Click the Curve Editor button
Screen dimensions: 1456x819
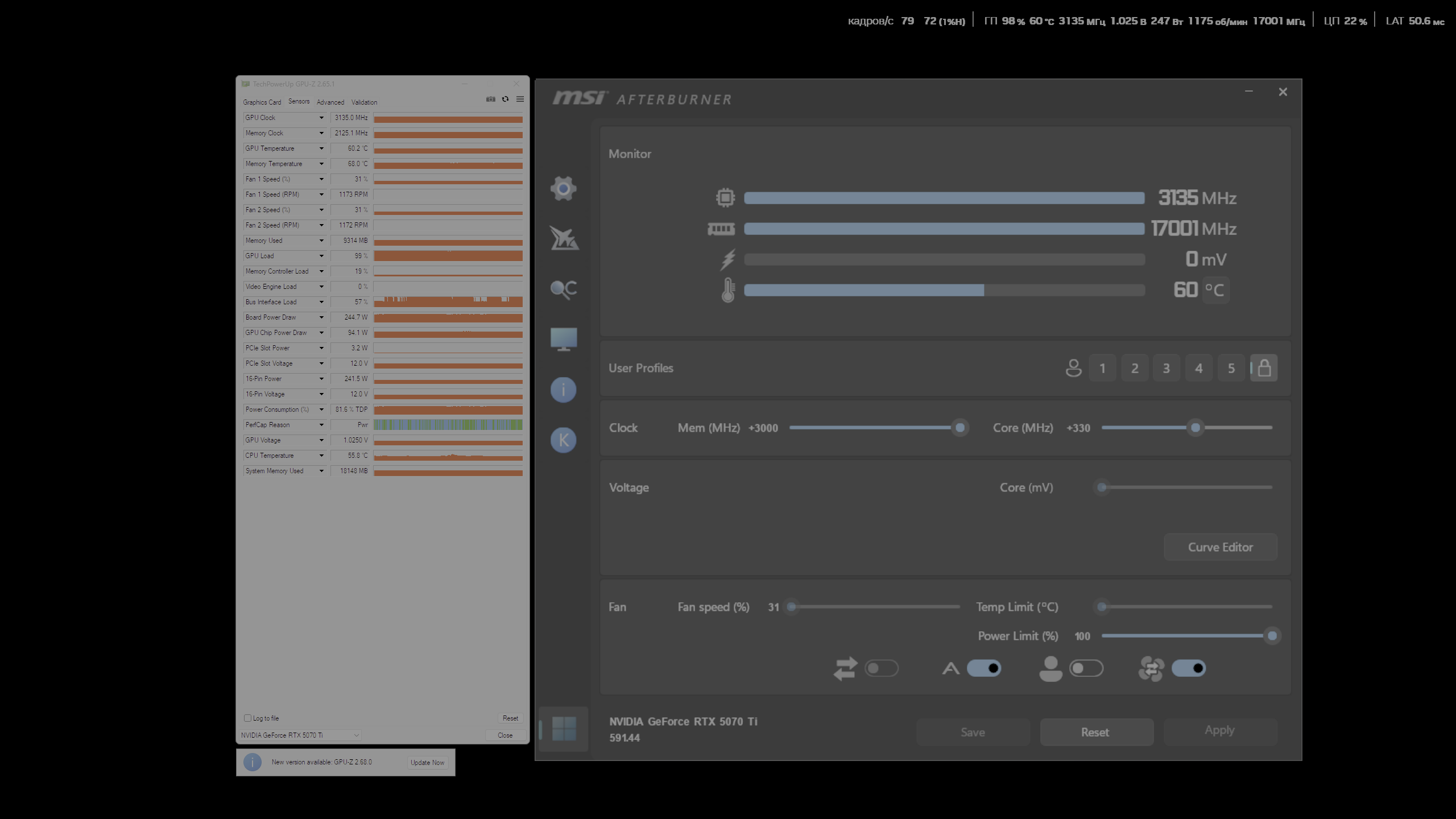(x=1220, y=547)
